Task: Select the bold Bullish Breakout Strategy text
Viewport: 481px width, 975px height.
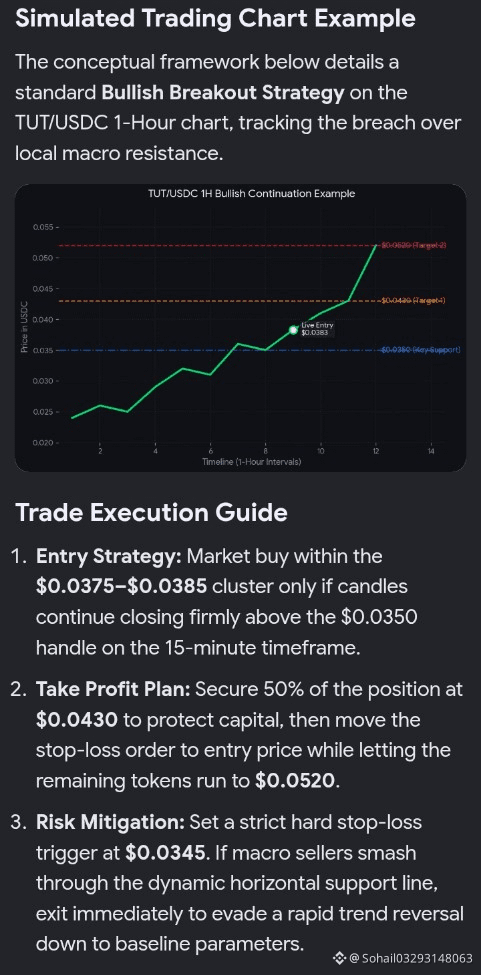Action: coord(222,93)
